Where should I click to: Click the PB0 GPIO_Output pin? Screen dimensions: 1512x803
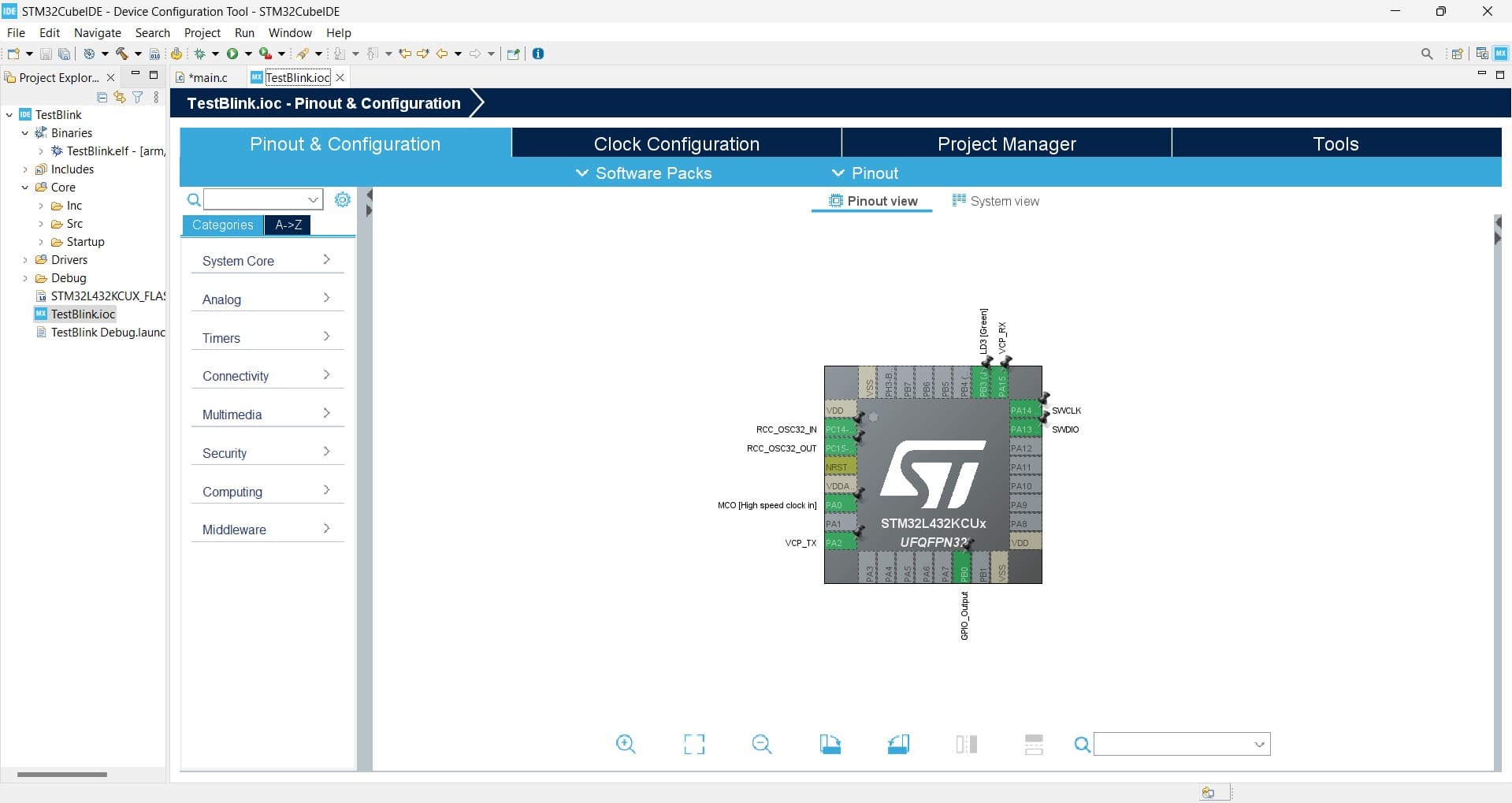963,567
